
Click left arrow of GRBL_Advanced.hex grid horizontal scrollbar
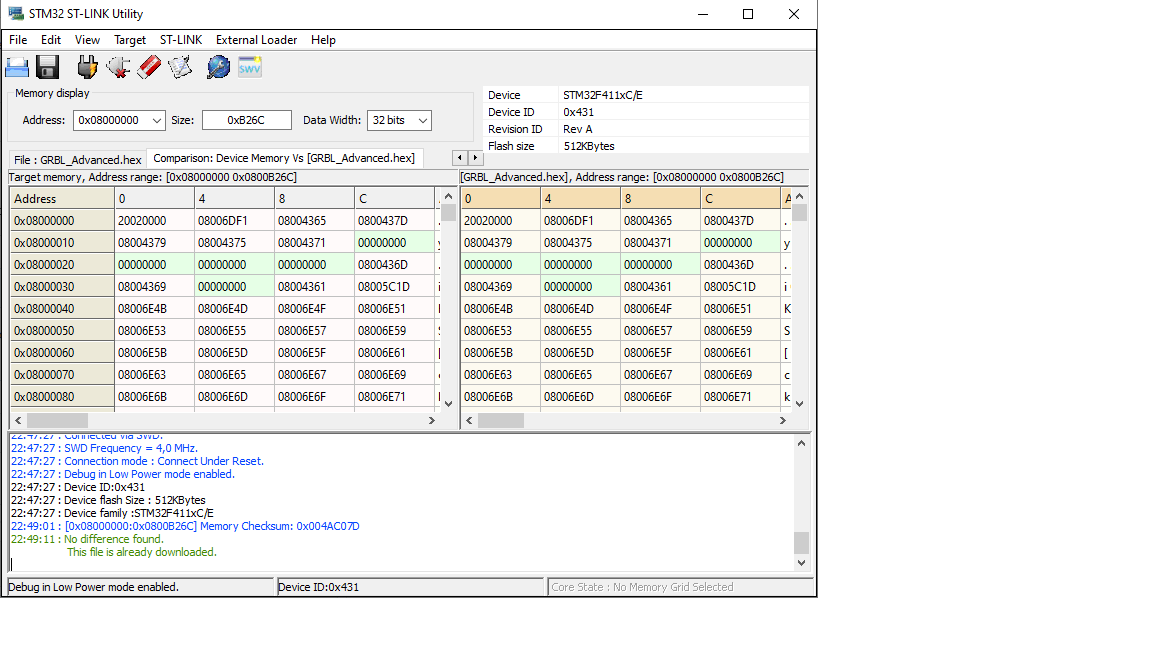(469, 420)
